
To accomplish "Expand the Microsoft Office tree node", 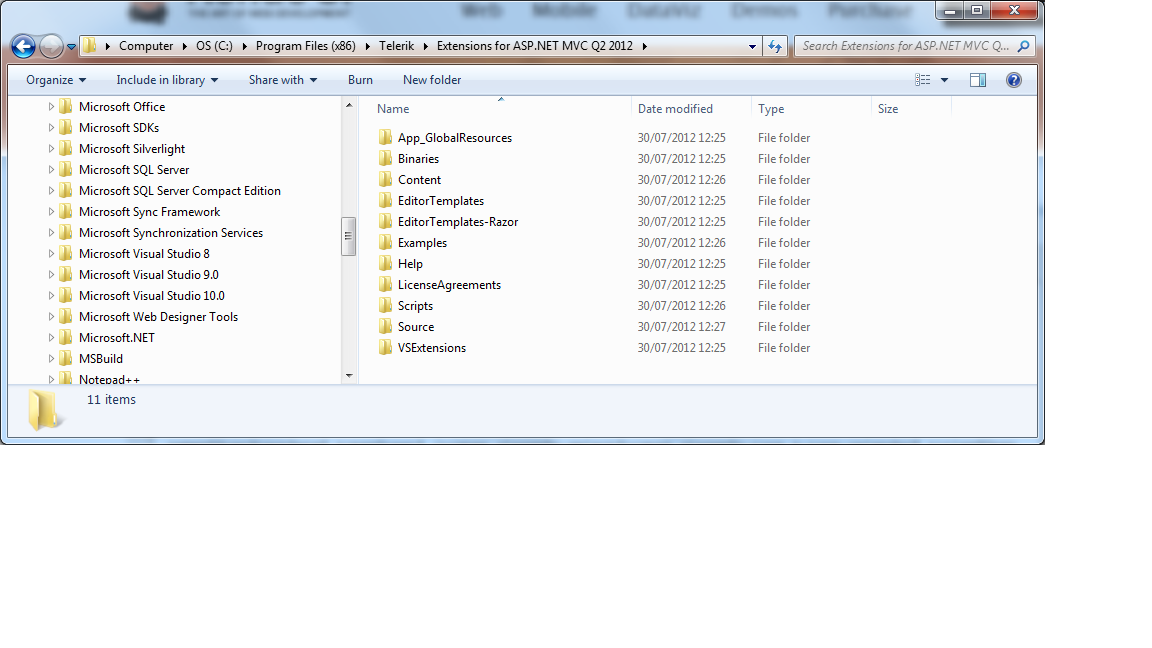I will coord(51,107).
